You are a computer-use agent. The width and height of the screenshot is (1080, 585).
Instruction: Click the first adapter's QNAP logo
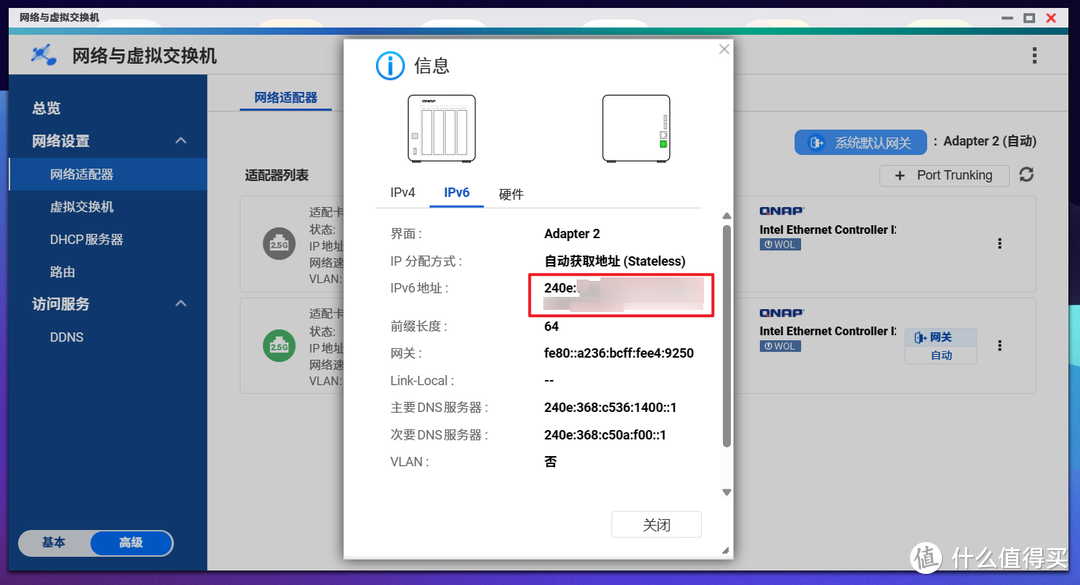point(782,211)
